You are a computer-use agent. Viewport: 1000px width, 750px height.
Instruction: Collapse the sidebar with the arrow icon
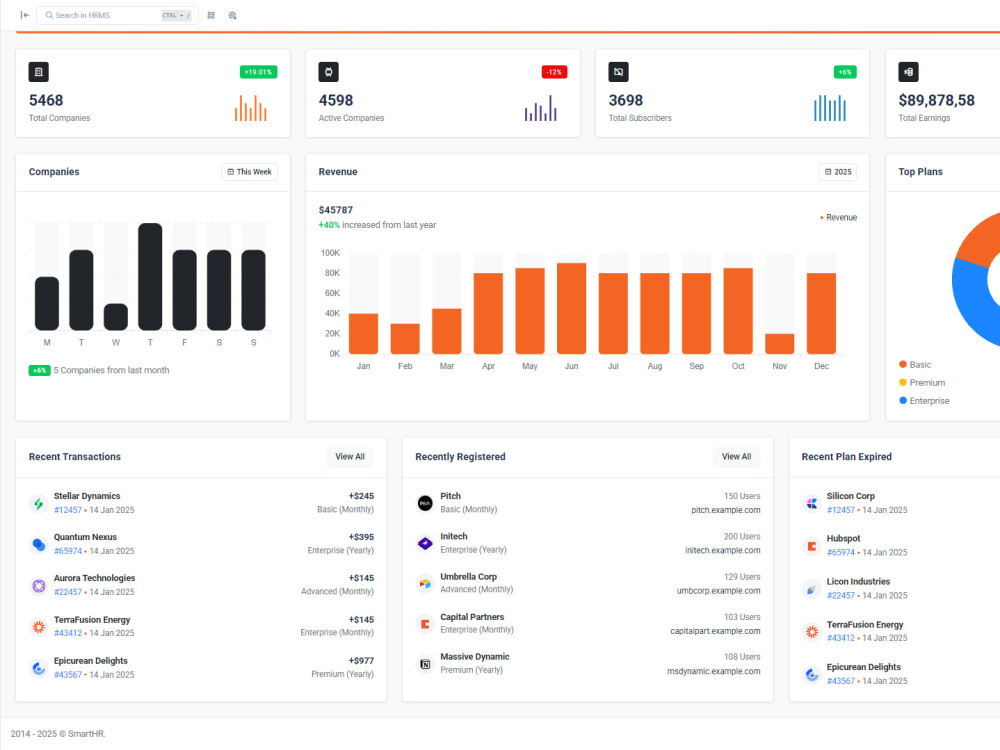[x=25, y=15]
